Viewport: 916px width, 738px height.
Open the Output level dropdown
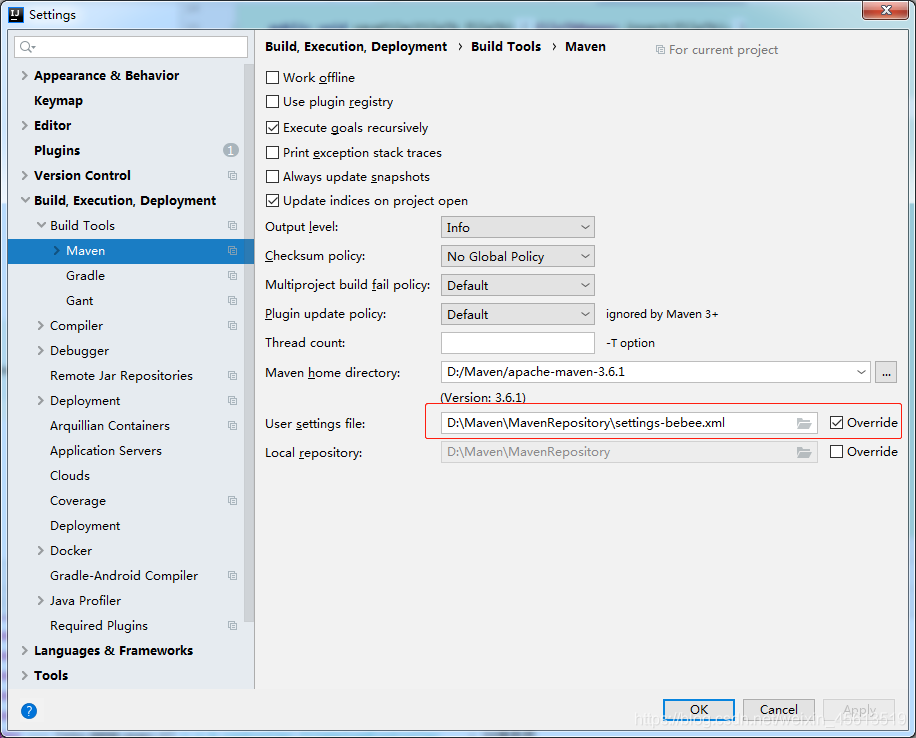coord(517,227)
